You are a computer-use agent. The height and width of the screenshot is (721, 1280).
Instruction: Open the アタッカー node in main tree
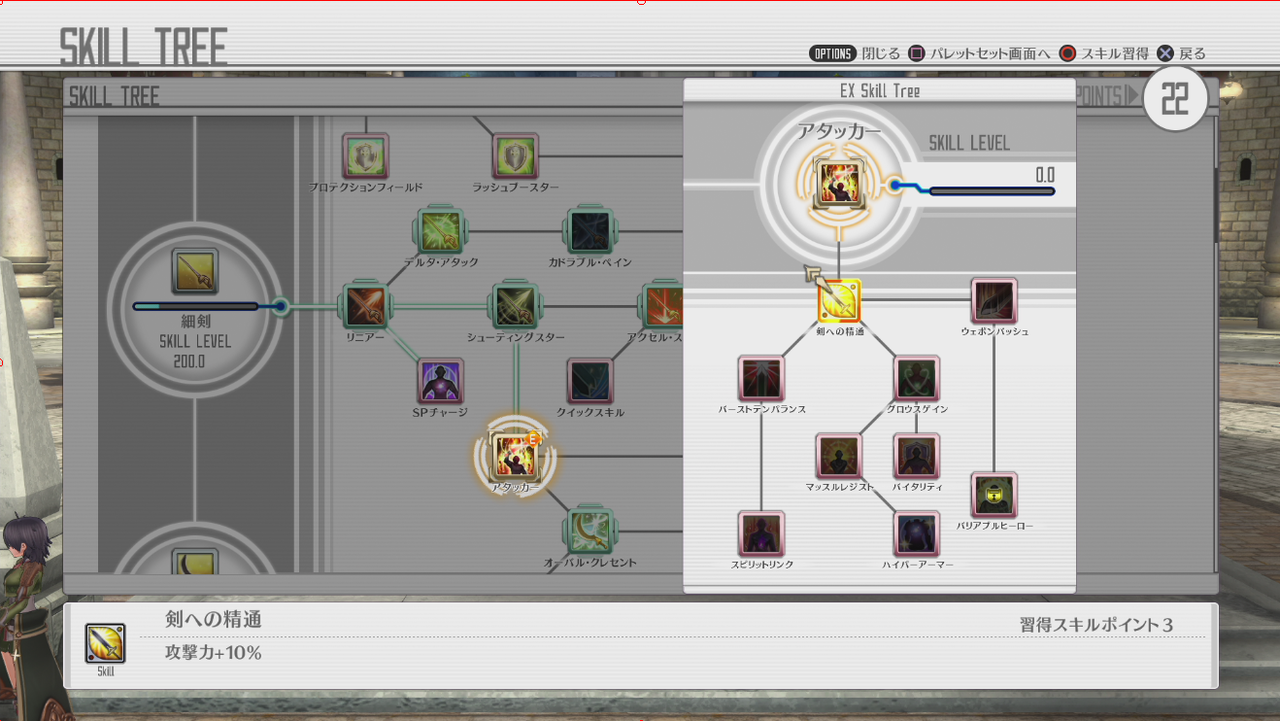pyautogui.click(x=515, y=456)
